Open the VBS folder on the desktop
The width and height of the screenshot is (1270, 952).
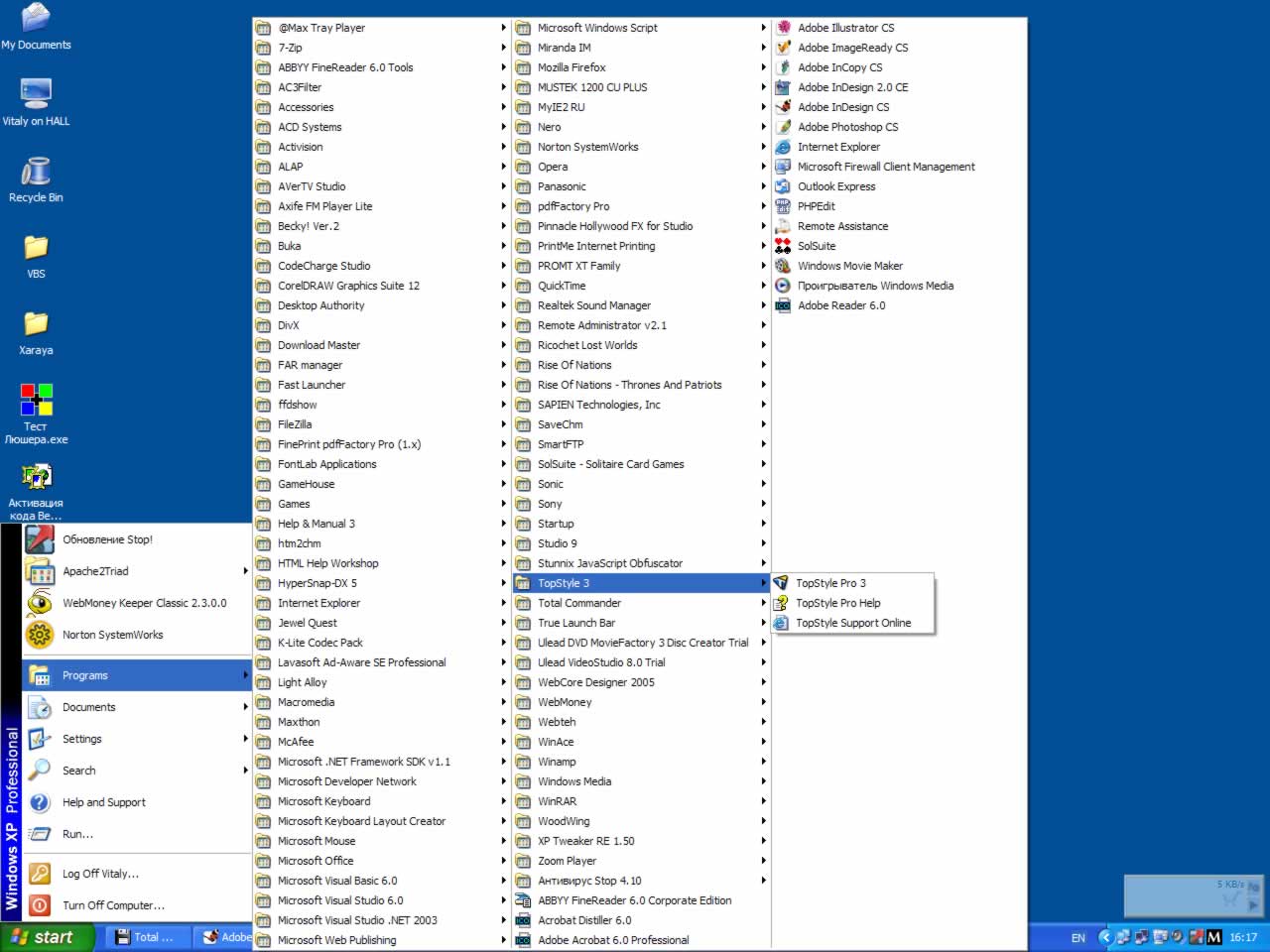[36, 256]
